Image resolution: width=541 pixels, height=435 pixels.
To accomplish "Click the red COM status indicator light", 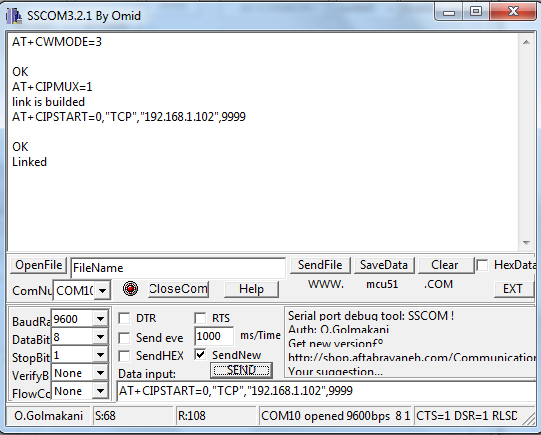I will (130, 288).
